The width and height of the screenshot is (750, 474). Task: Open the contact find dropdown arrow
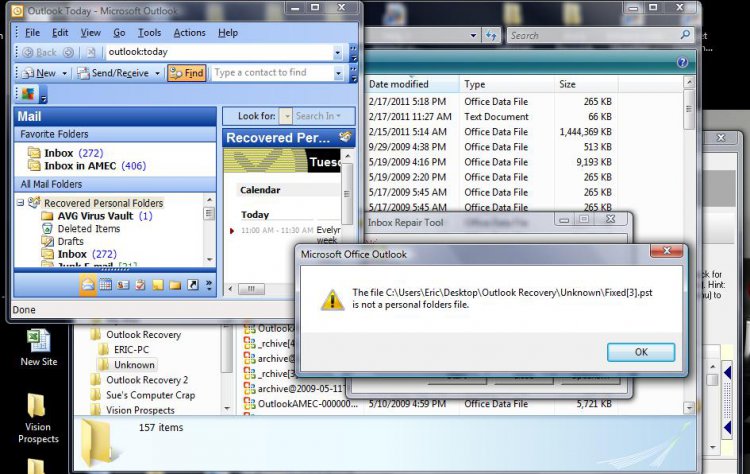tap(338, 73)
